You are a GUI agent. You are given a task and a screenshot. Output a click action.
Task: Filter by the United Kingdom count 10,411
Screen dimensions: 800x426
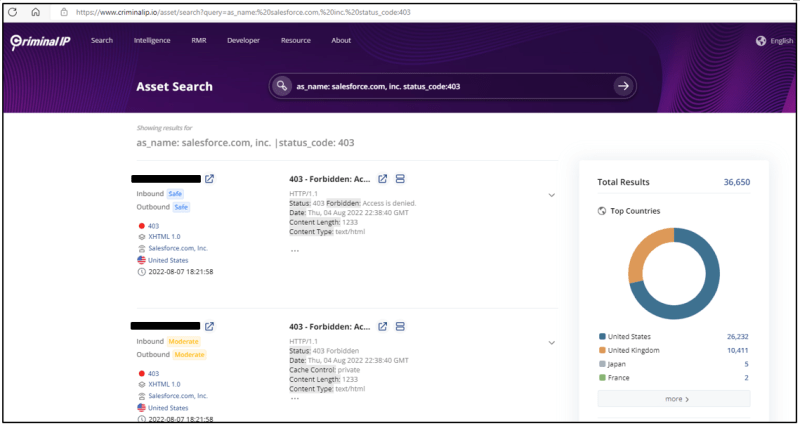point(738,350)
